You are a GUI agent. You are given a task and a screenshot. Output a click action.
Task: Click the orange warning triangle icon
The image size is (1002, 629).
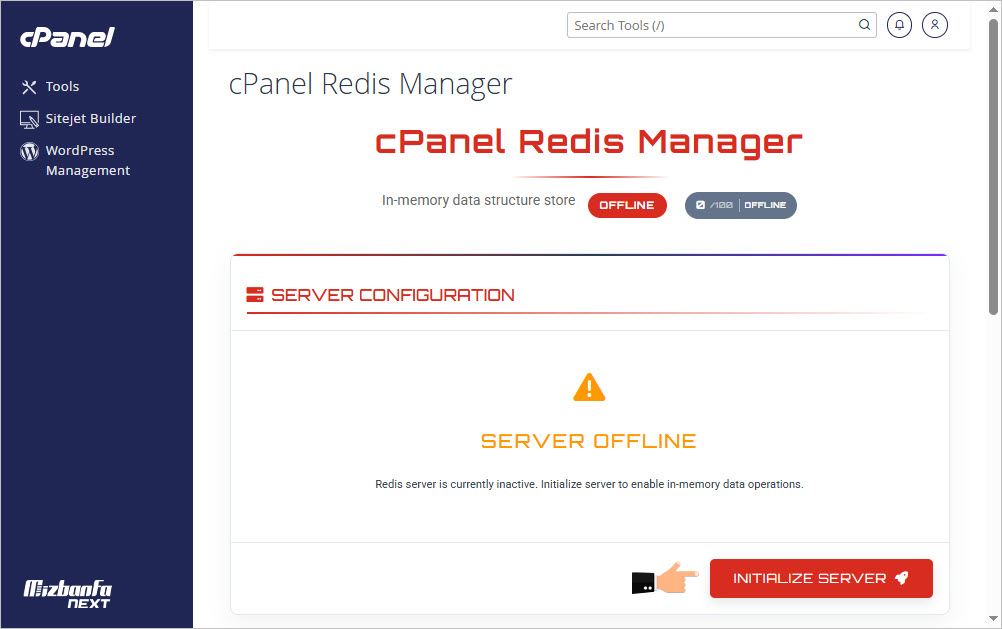tap(589, 387)
